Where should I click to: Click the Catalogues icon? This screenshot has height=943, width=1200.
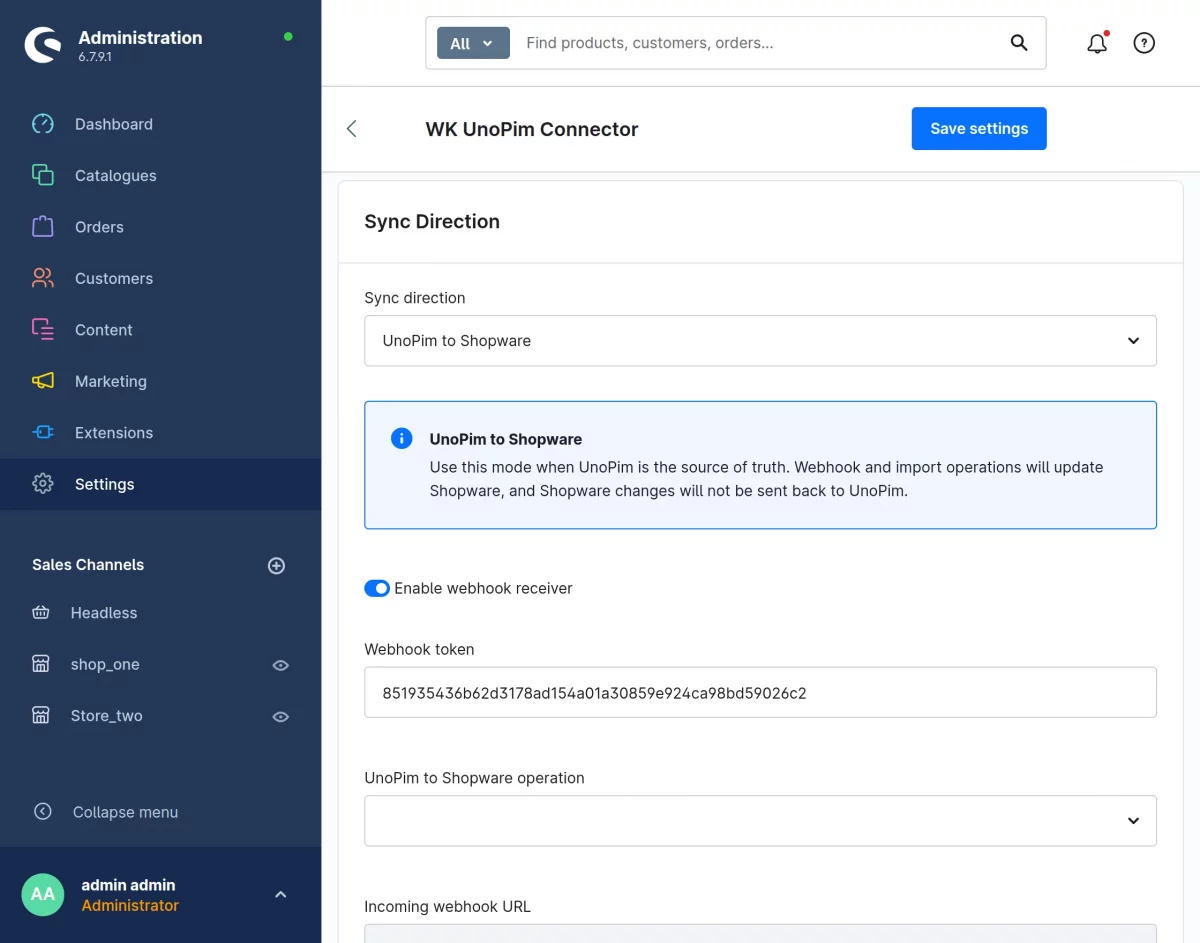[42, 175]
